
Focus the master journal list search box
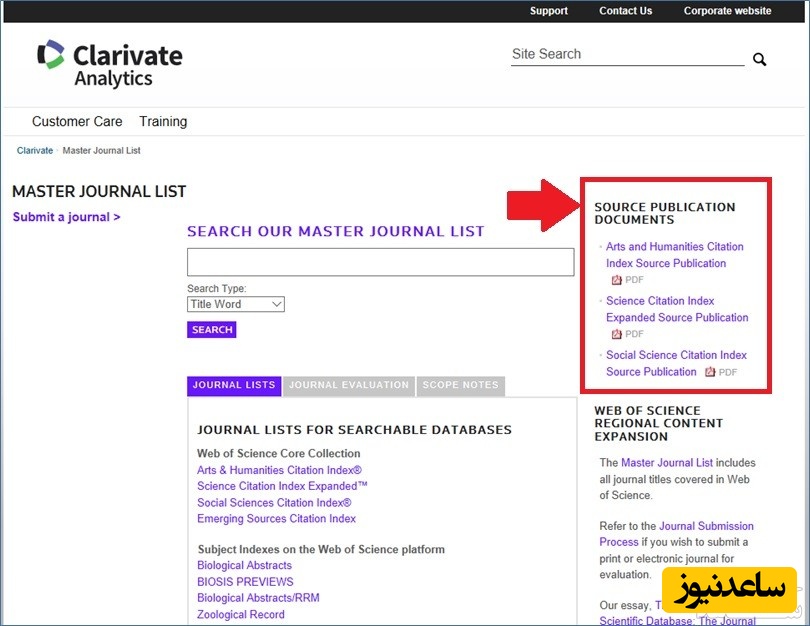380,262
